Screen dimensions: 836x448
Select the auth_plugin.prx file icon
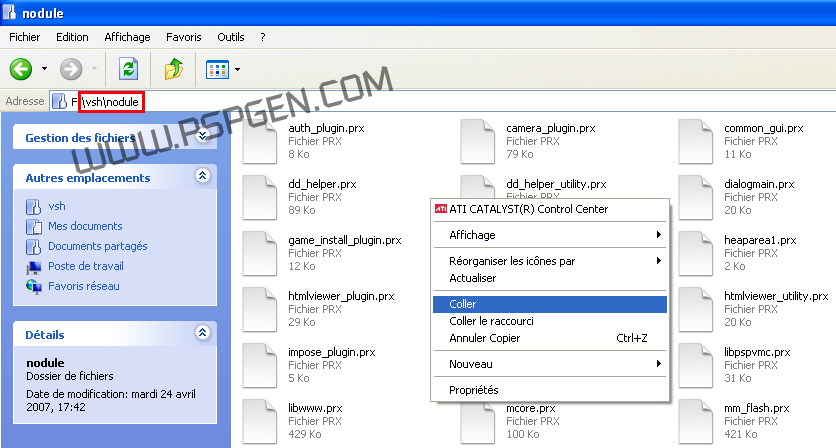tap(260, 141)
